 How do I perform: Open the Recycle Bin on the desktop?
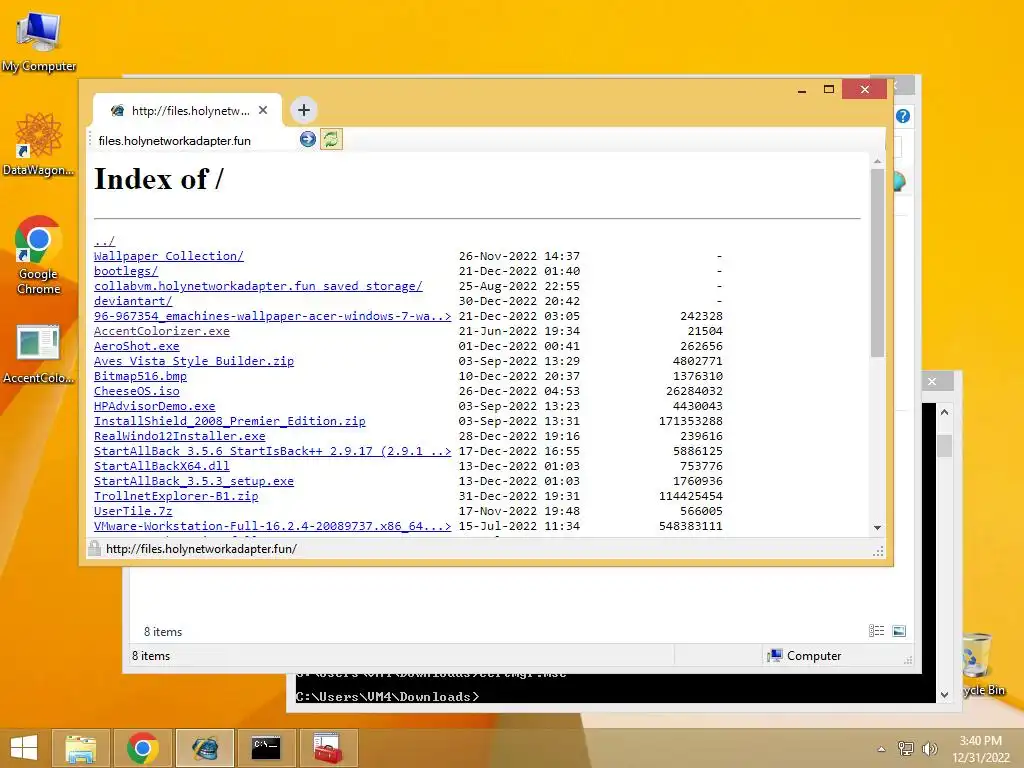coord(980,663)
